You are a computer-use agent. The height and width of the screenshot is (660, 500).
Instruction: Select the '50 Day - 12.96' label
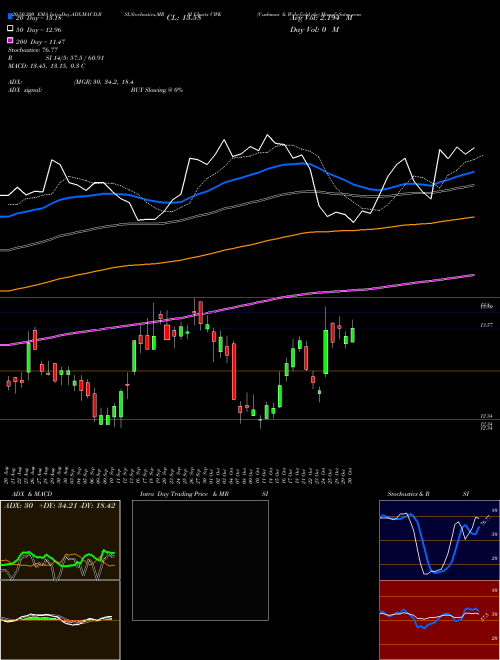click(39, 29)
